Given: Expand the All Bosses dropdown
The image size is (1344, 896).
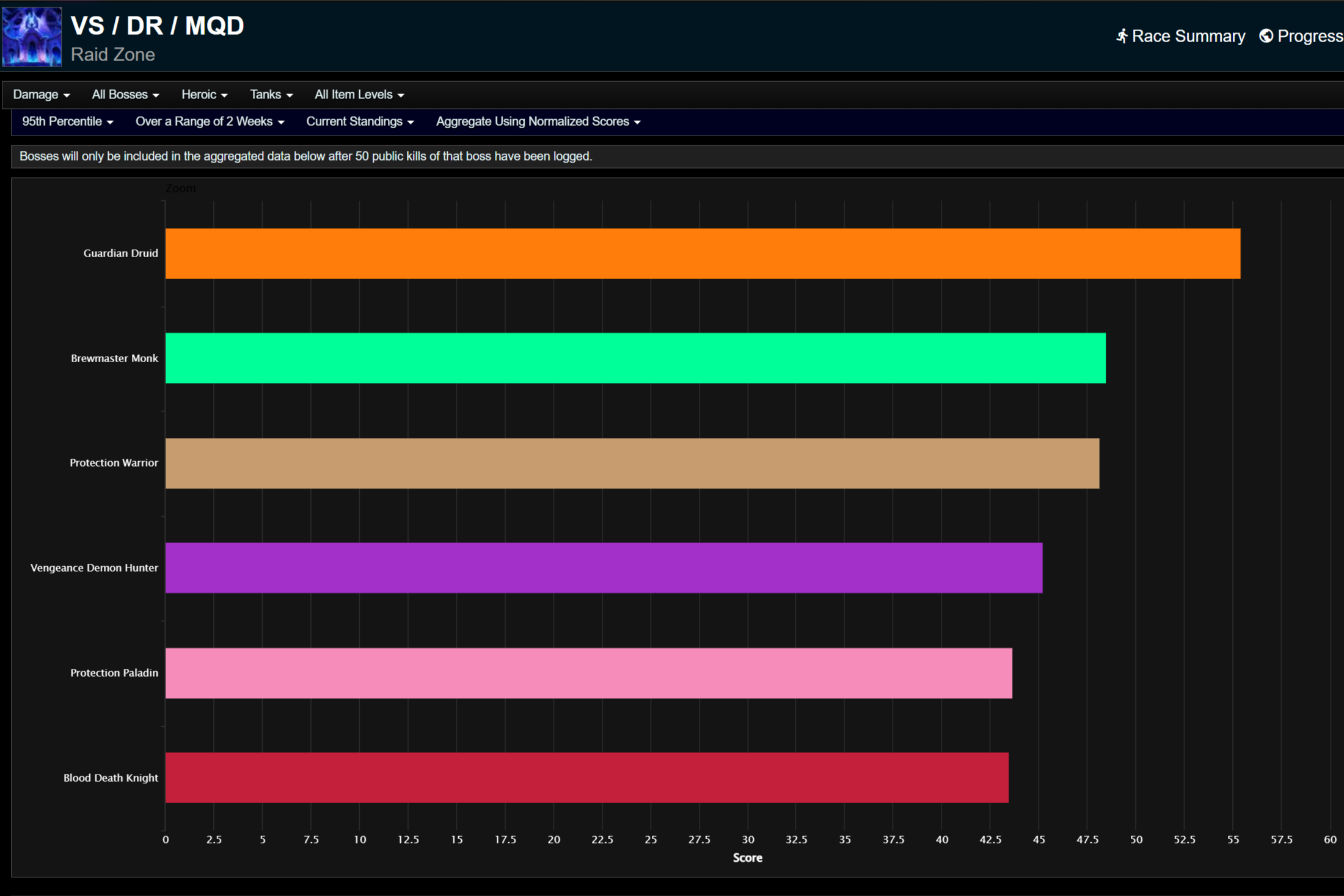Looking at the screenshot, I should 125,95.
